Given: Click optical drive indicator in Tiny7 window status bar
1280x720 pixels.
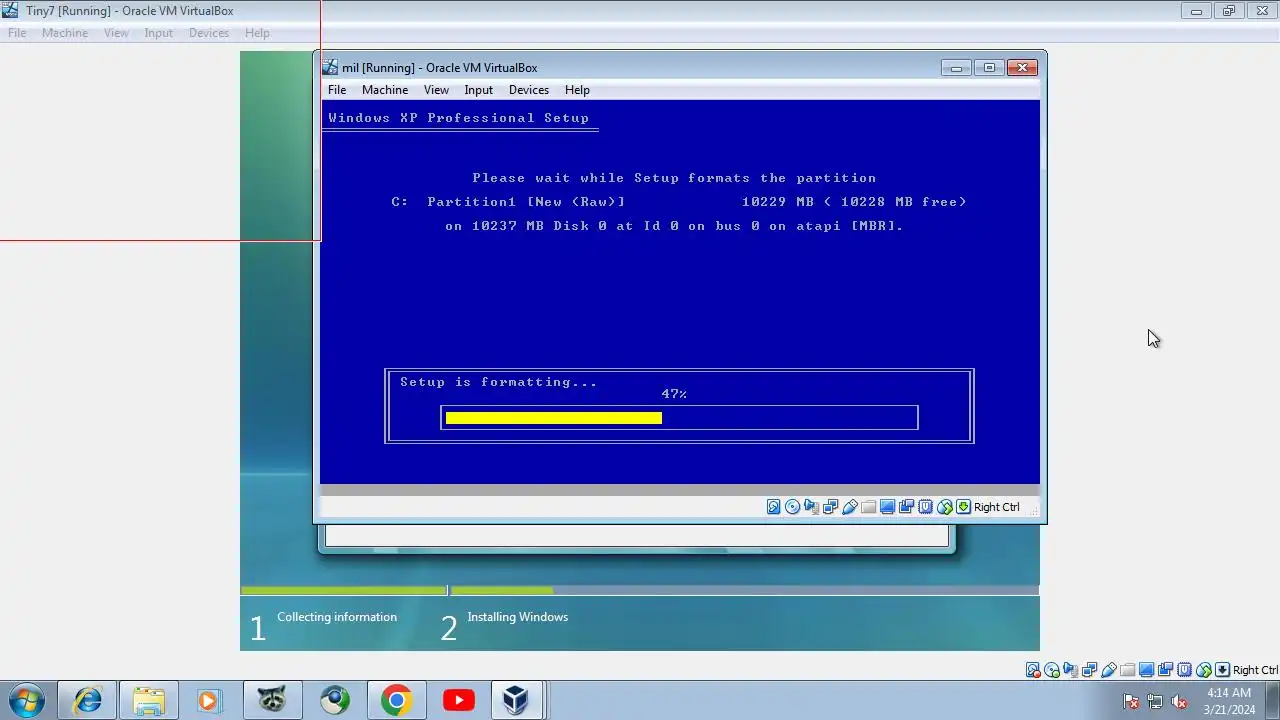Looking at the screenshot, I should click(1052, 670).
